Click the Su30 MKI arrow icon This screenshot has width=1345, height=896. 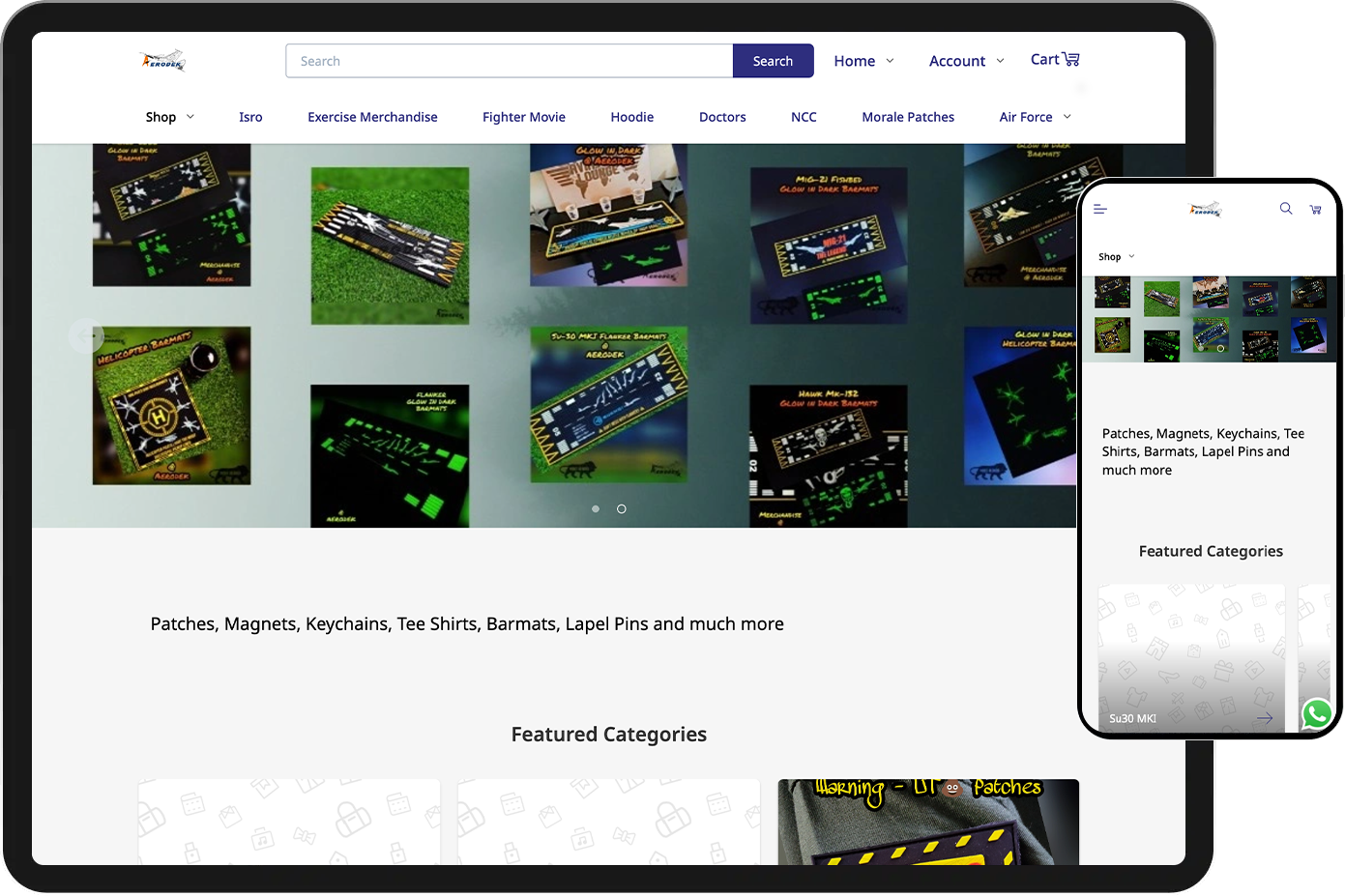(1264, 718)
